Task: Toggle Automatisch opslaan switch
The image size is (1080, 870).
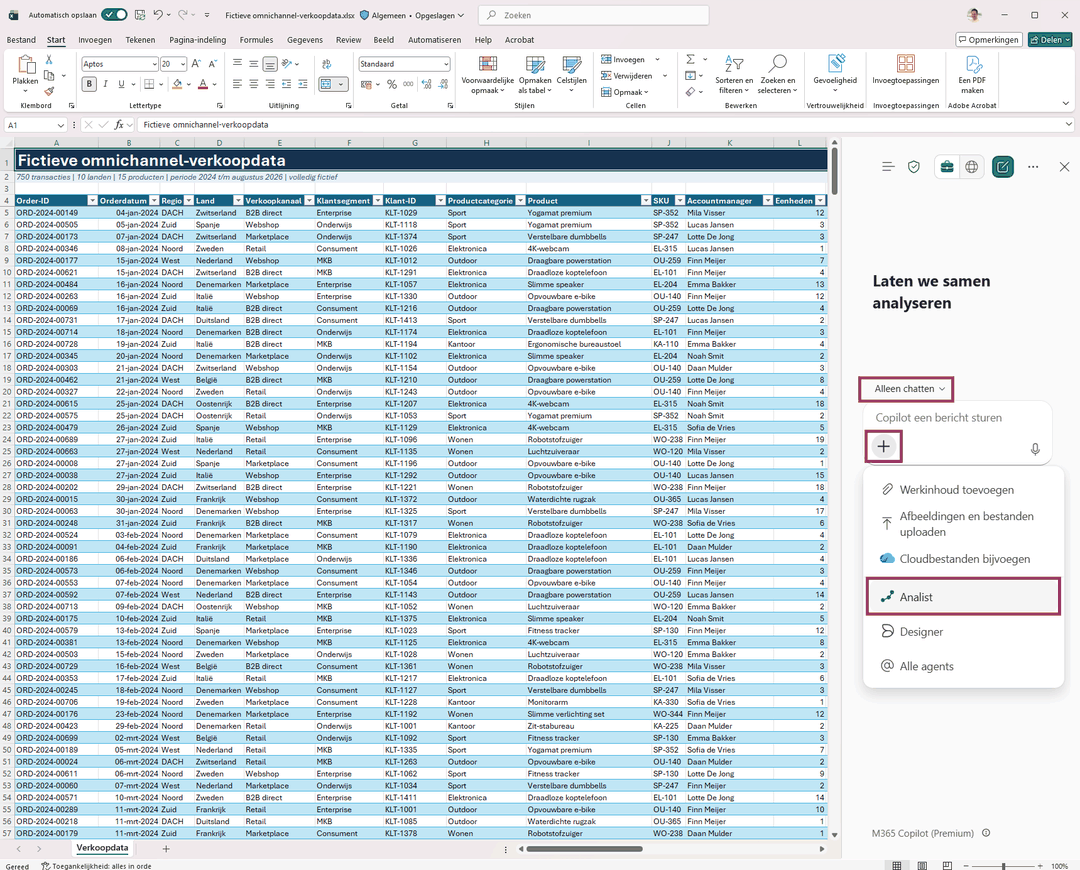Action: [x=114, y=14]
